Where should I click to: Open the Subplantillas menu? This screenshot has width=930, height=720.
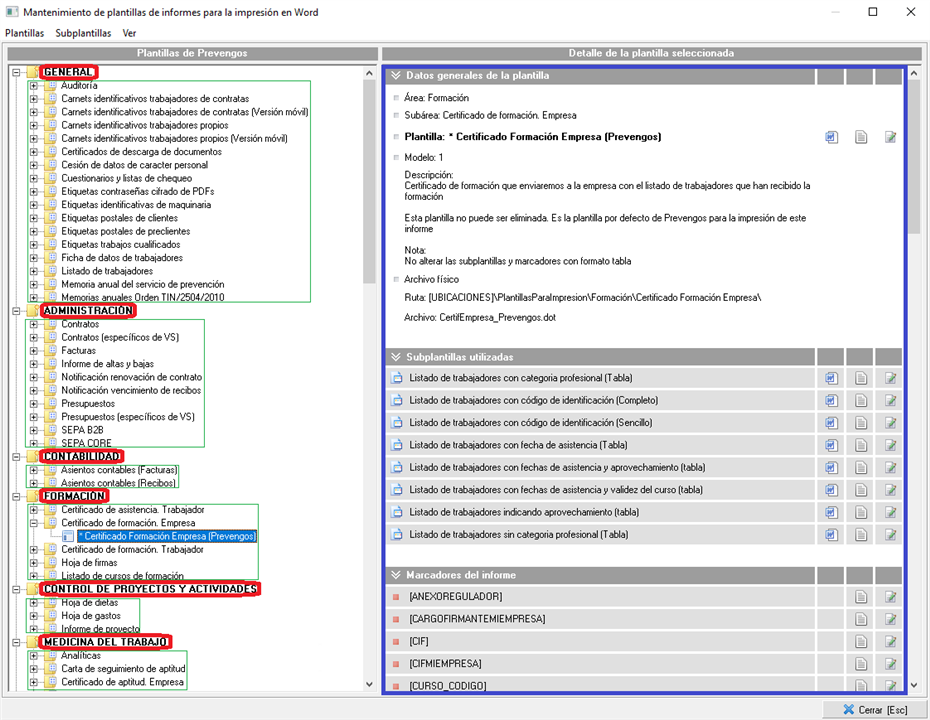point(83,33)
